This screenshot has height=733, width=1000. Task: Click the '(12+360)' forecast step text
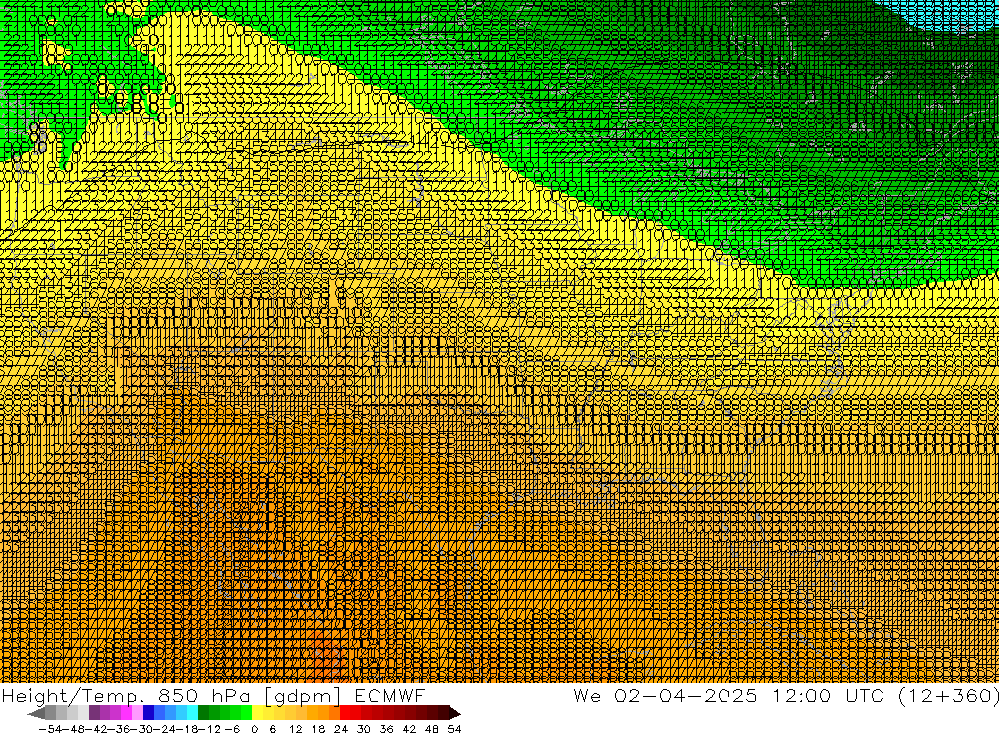[x=948, y=695]
